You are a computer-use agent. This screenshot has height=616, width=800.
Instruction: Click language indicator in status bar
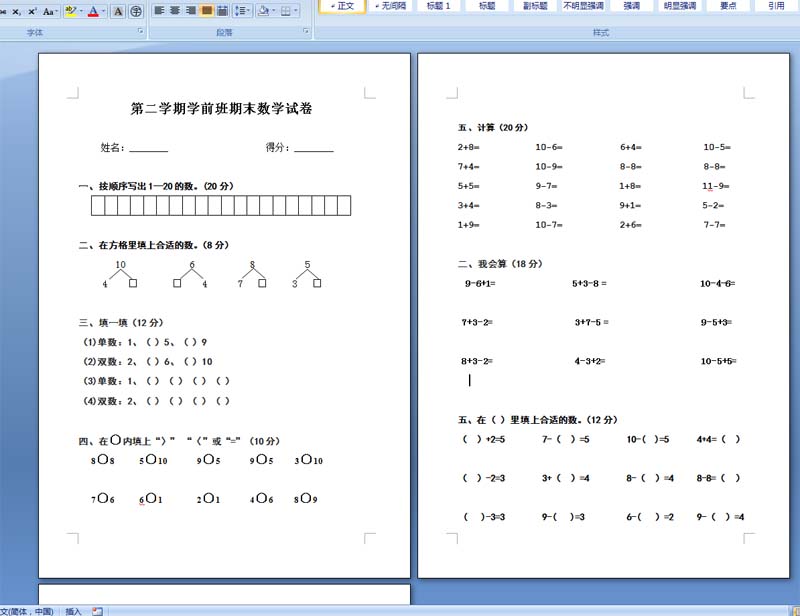tap(27, 611)
